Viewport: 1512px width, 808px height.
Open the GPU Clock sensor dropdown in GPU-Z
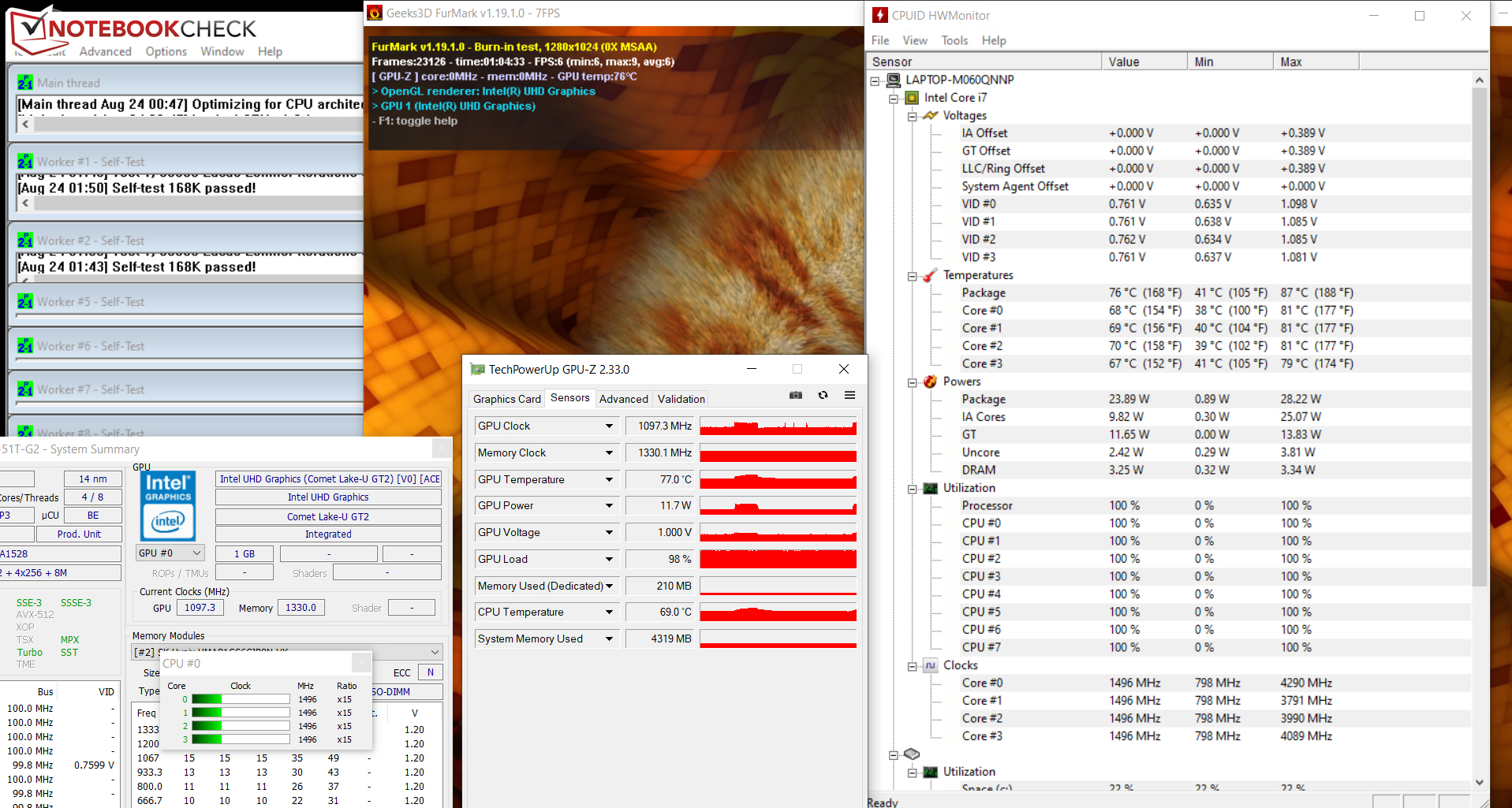tap(610, 426)
